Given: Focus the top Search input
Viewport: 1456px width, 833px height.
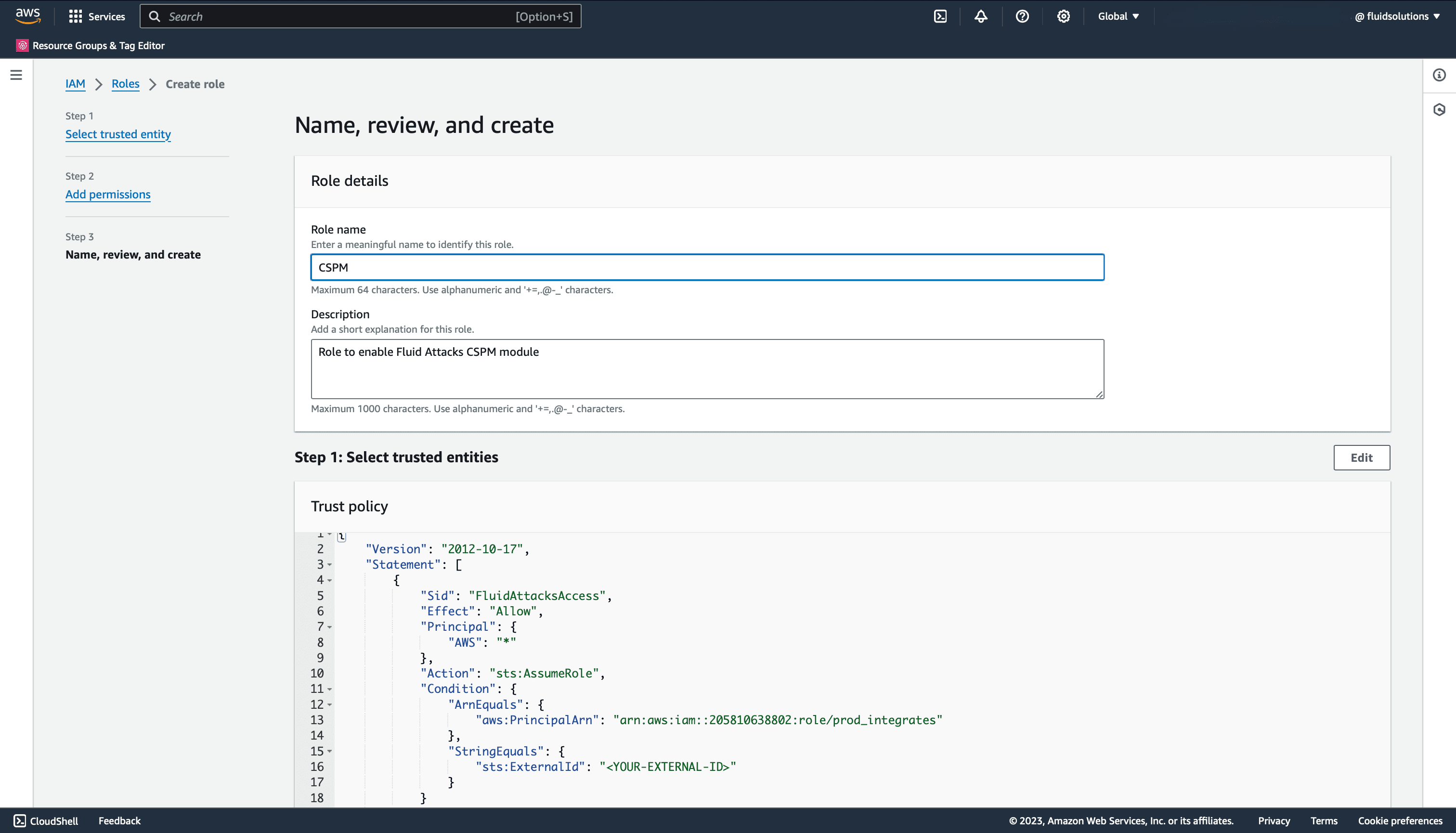Looking at the screenshot, I should coord(361,16).
